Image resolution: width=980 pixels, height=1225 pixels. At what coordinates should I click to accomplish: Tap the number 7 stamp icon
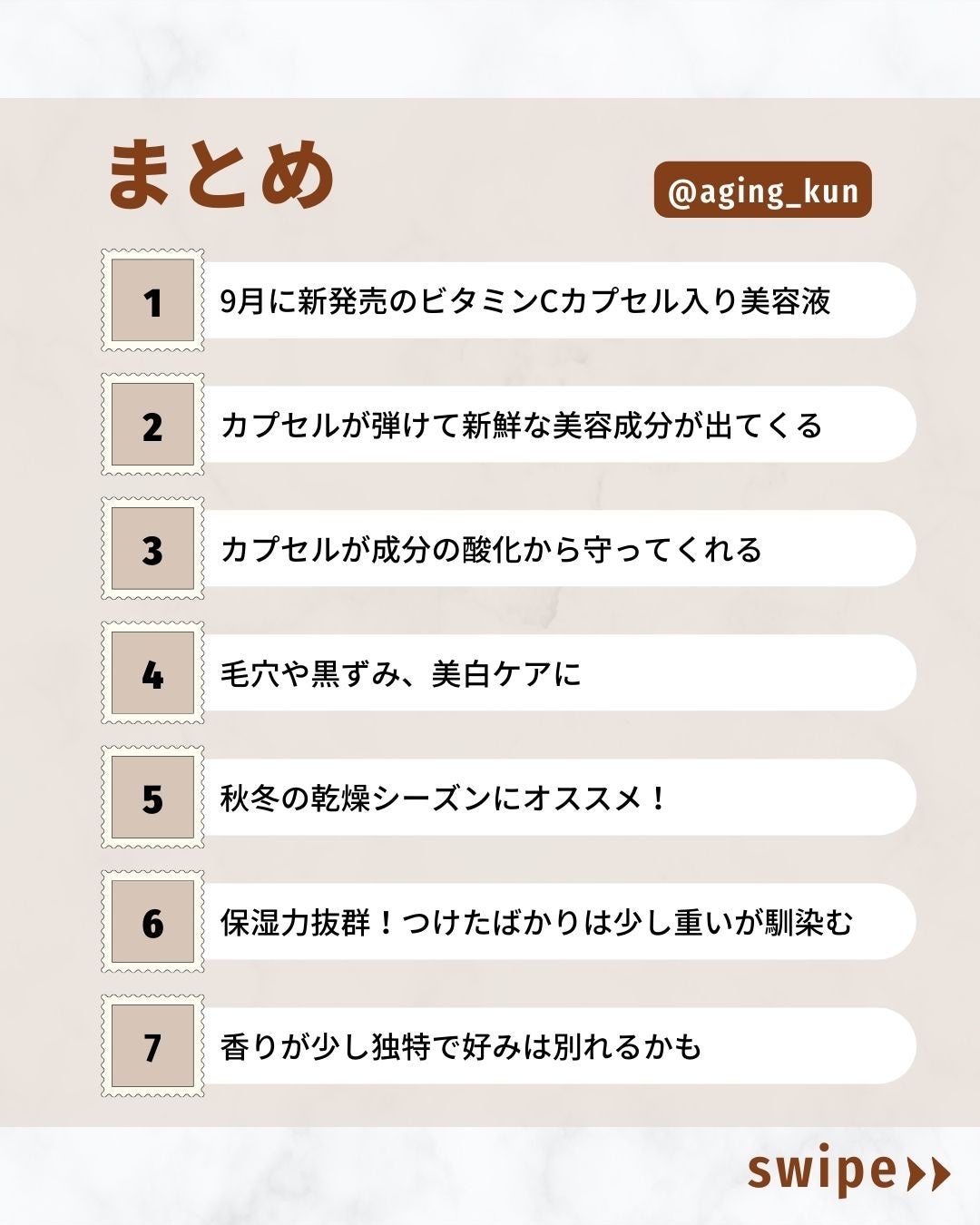[x=152, y=1047]
